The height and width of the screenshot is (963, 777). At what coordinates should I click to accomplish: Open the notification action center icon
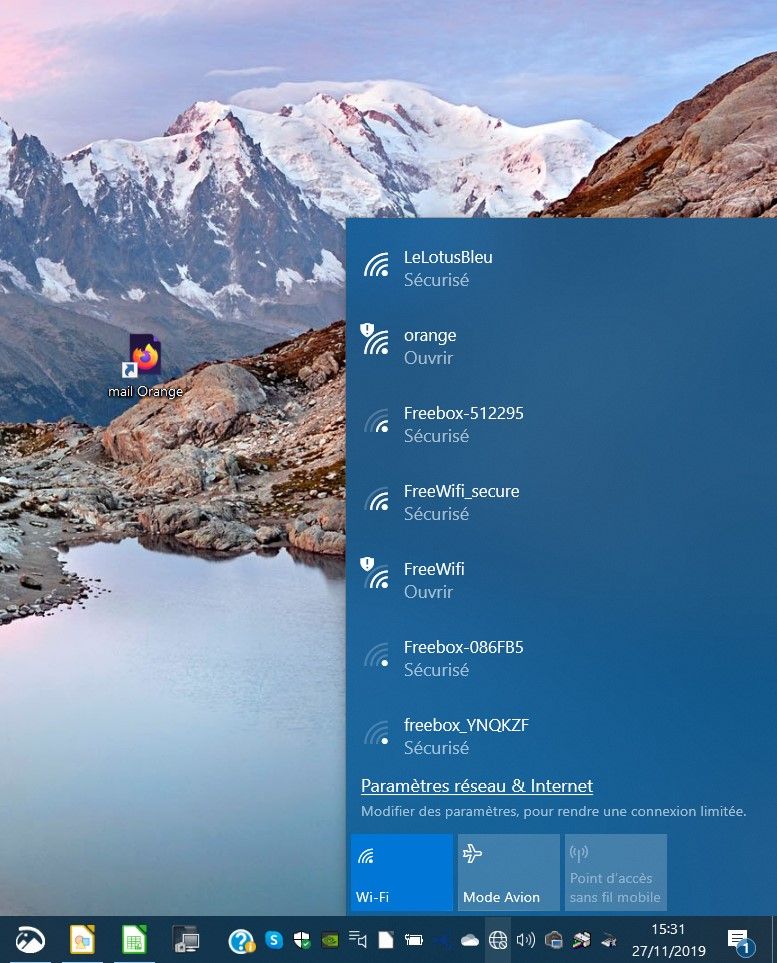point(740,940)
